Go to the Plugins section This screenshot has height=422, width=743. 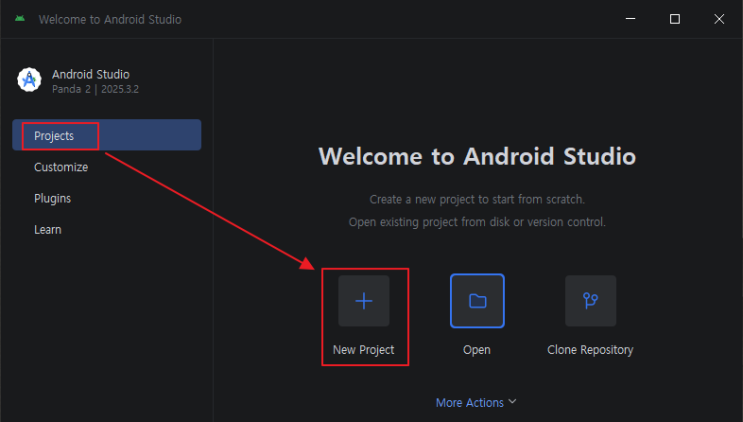(53, 198)
